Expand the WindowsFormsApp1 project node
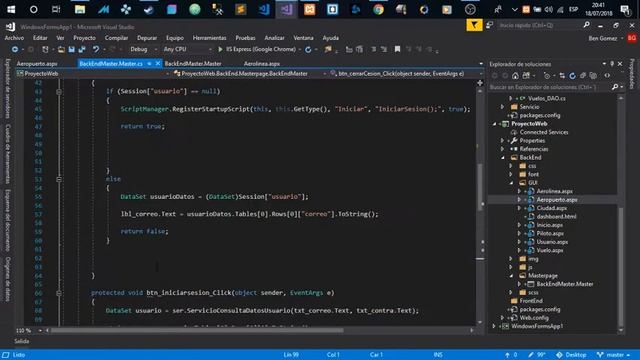The image size is (640, 360). 494,326
